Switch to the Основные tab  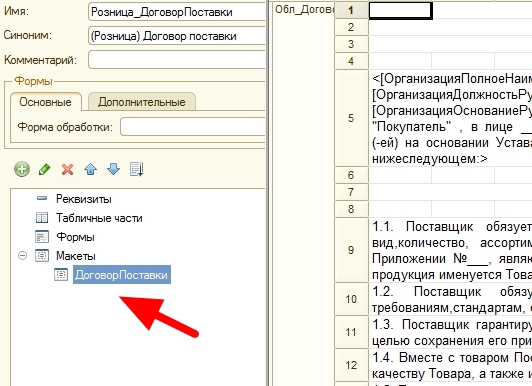[45, 102]
